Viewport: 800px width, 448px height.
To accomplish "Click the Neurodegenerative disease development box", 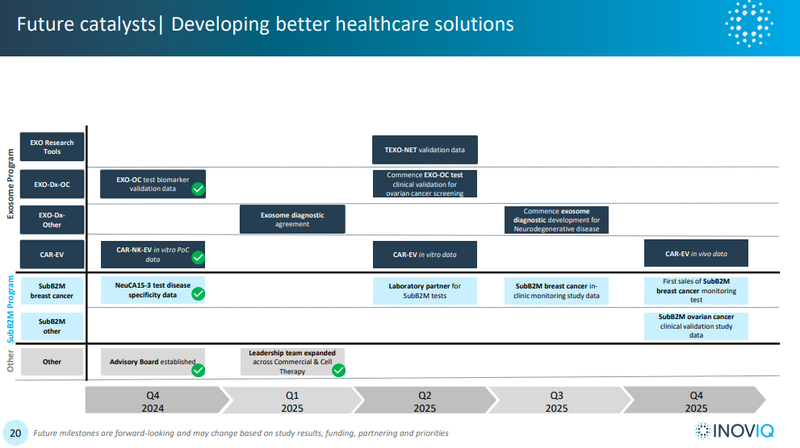I will pyautogui.click(x=557, y=220).
